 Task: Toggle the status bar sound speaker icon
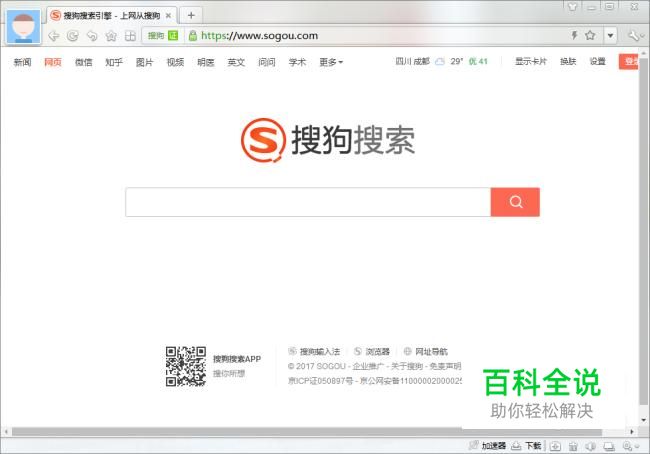pos(590,446)
